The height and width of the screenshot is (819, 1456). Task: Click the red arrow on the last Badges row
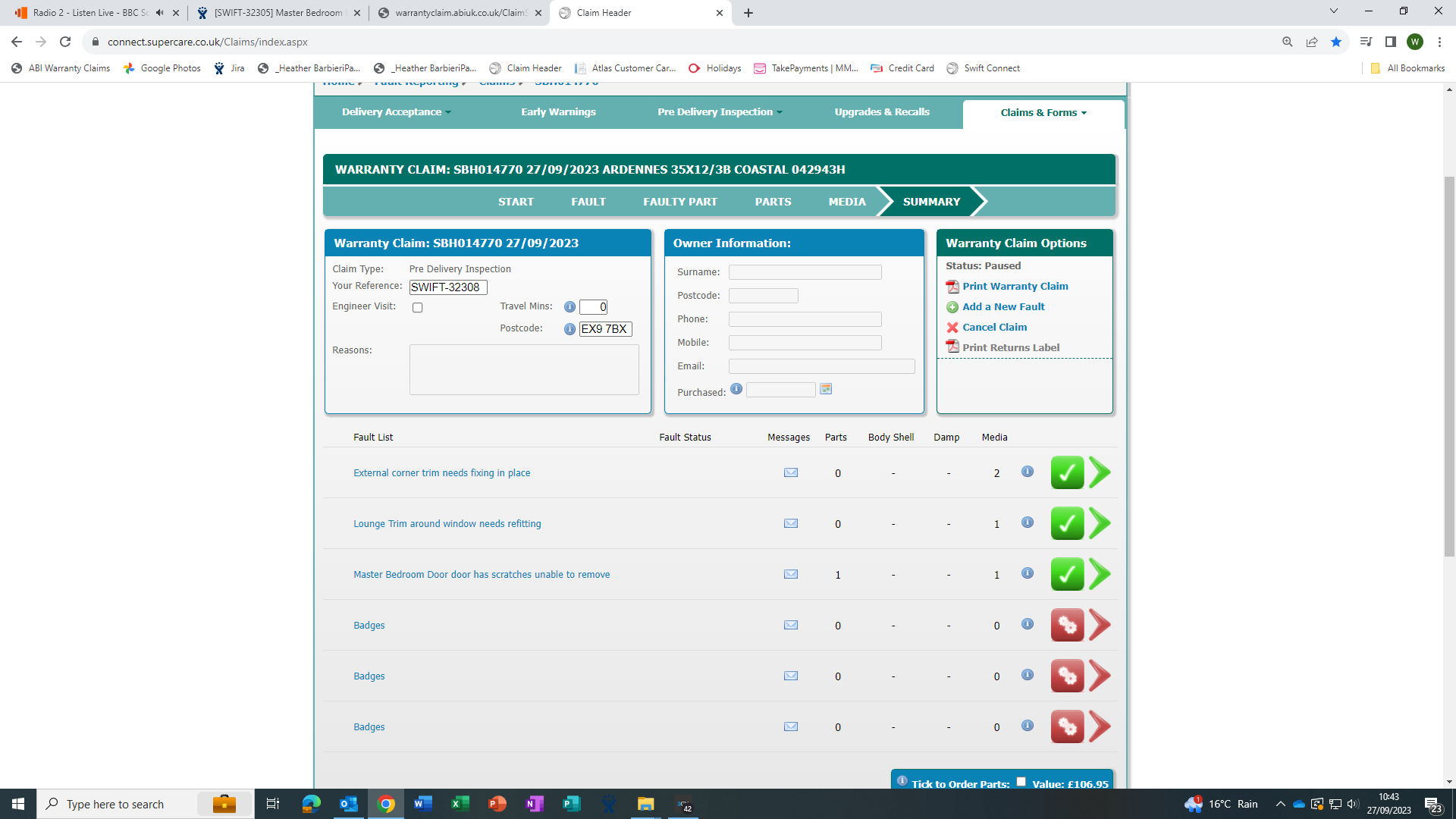click(1100, 726)
